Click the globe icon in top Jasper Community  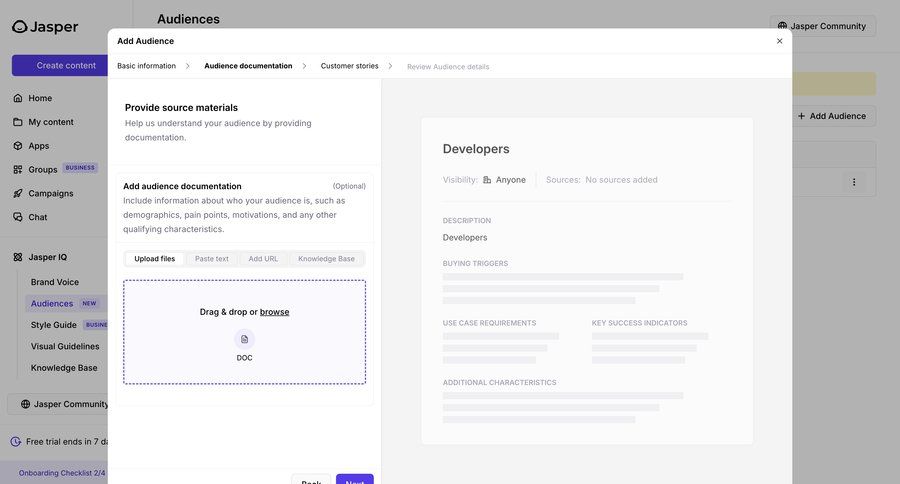click(782, 26)
